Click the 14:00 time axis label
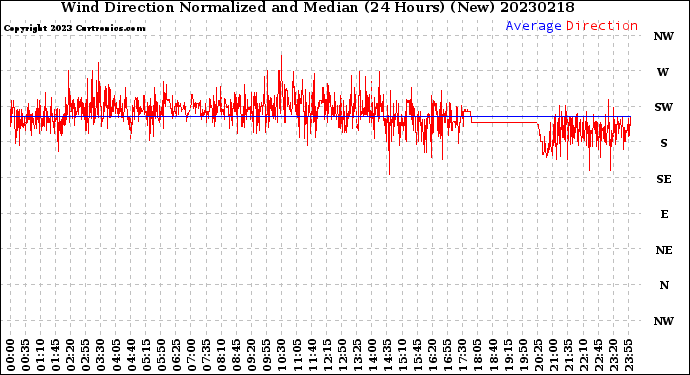The width and height of the screenshot is (690, 375). click(x=372, y=355)
